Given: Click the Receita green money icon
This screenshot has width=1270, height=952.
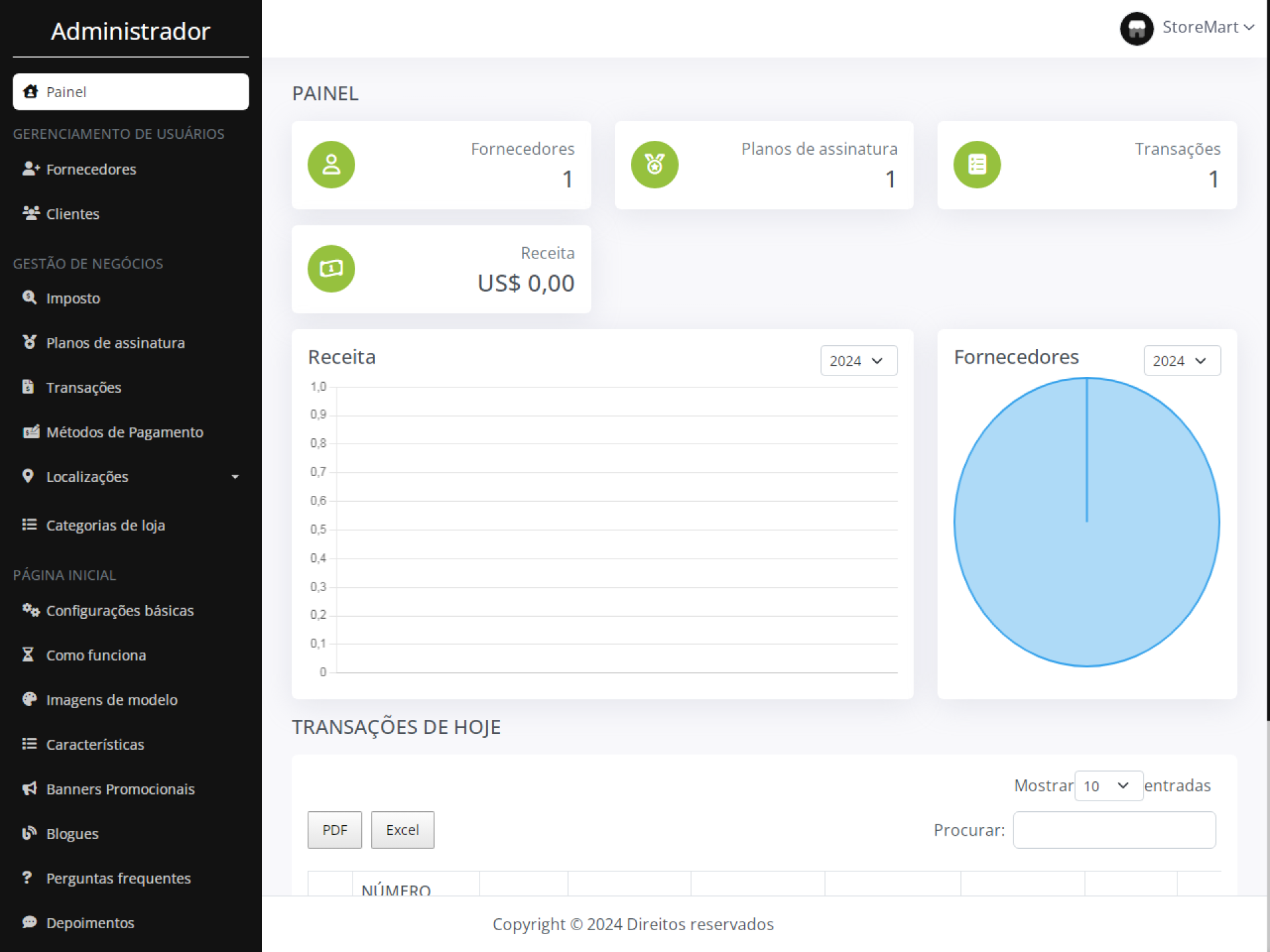Looking at the screenshot, I should coord(331,268).
